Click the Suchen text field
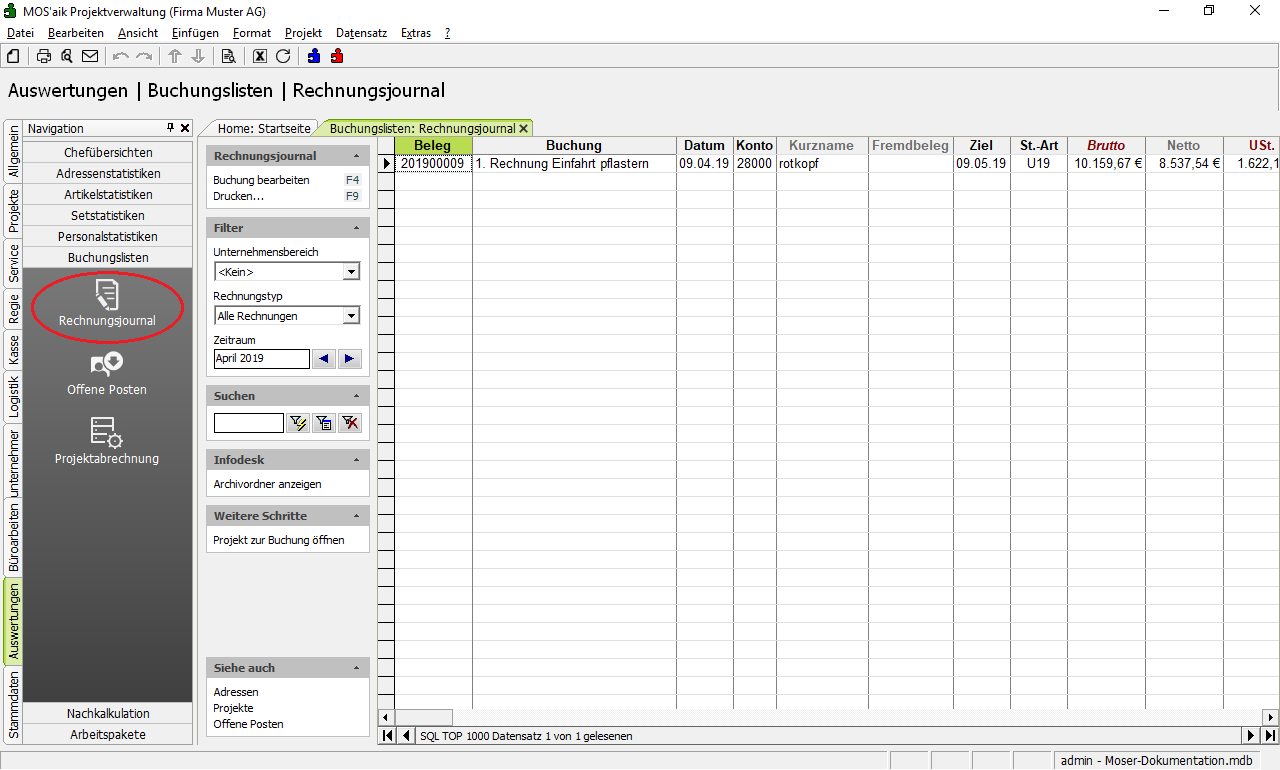Screen dimensions: 1280x770 tap(248, 423)
